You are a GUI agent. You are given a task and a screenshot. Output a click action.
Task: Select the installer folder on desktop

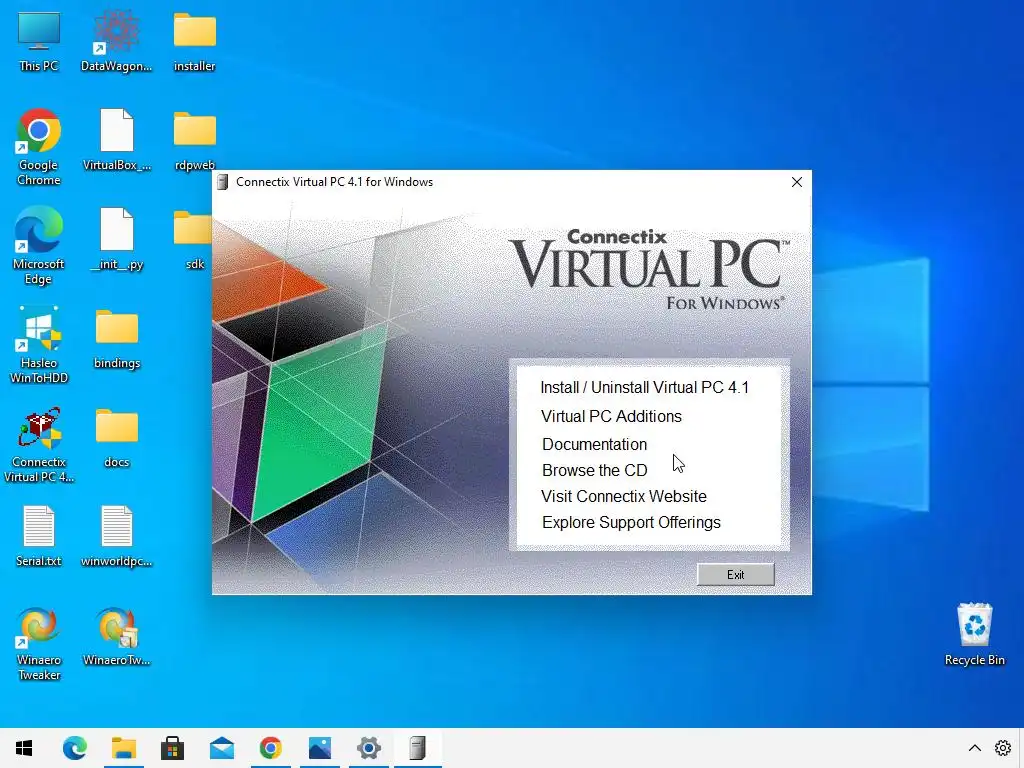point(195,42)
